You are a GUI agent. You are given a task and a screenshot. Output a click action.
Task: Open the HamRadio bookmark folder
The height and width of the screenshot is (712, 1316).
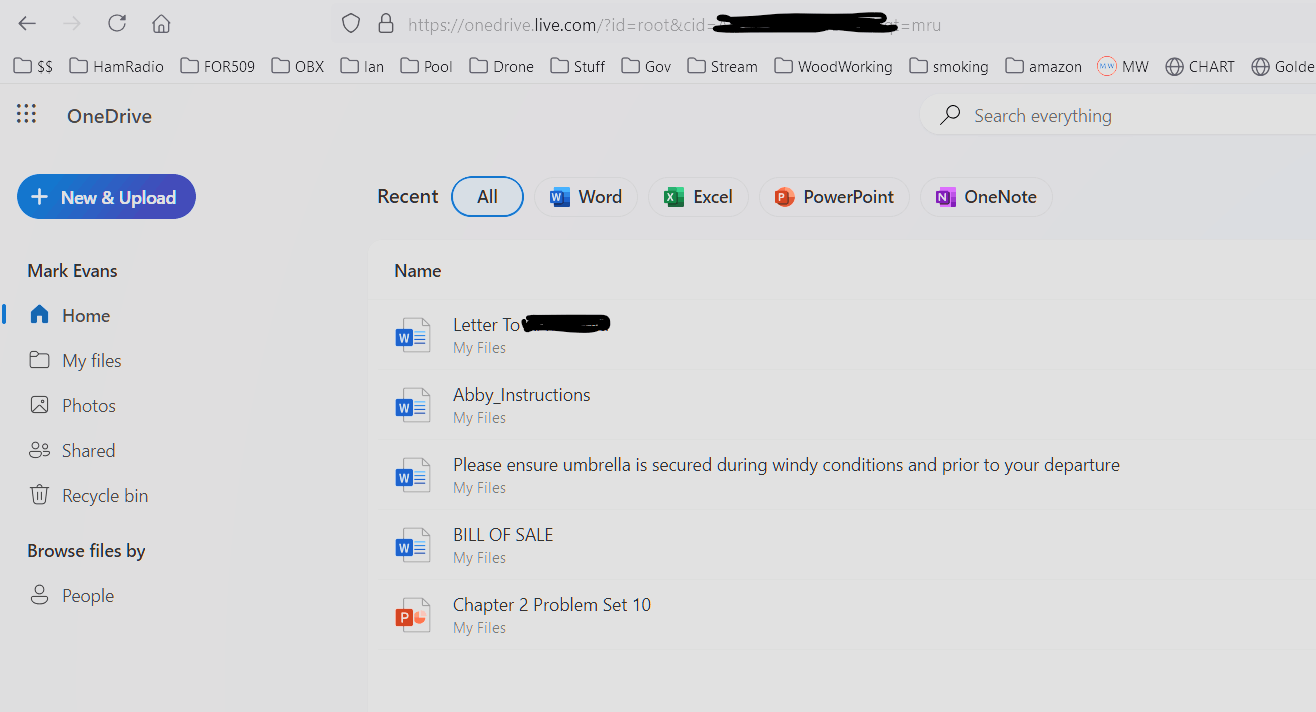(x=116, y=66)
